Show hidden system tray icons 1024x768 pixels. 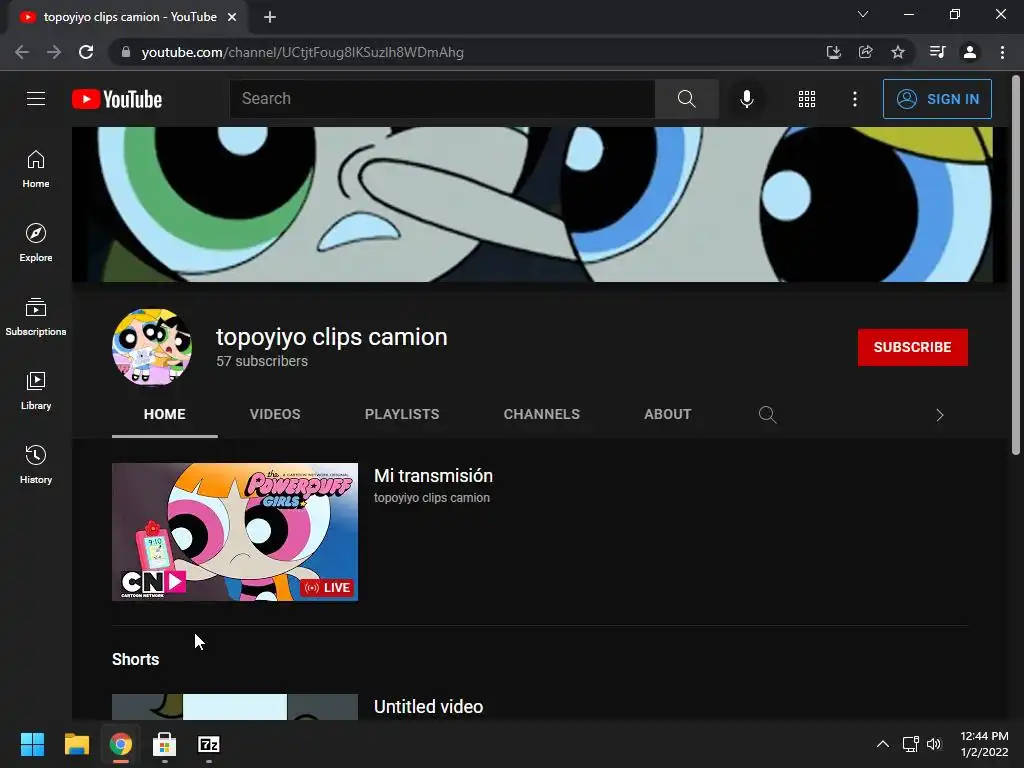tap(882, 744)
